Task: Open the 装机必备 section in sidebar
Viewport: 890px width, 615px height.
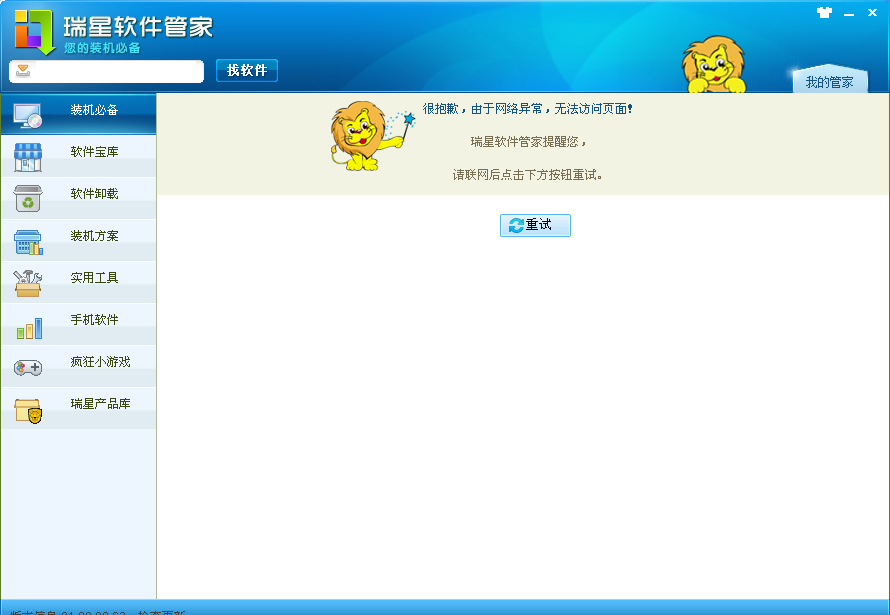Action: 78,113
